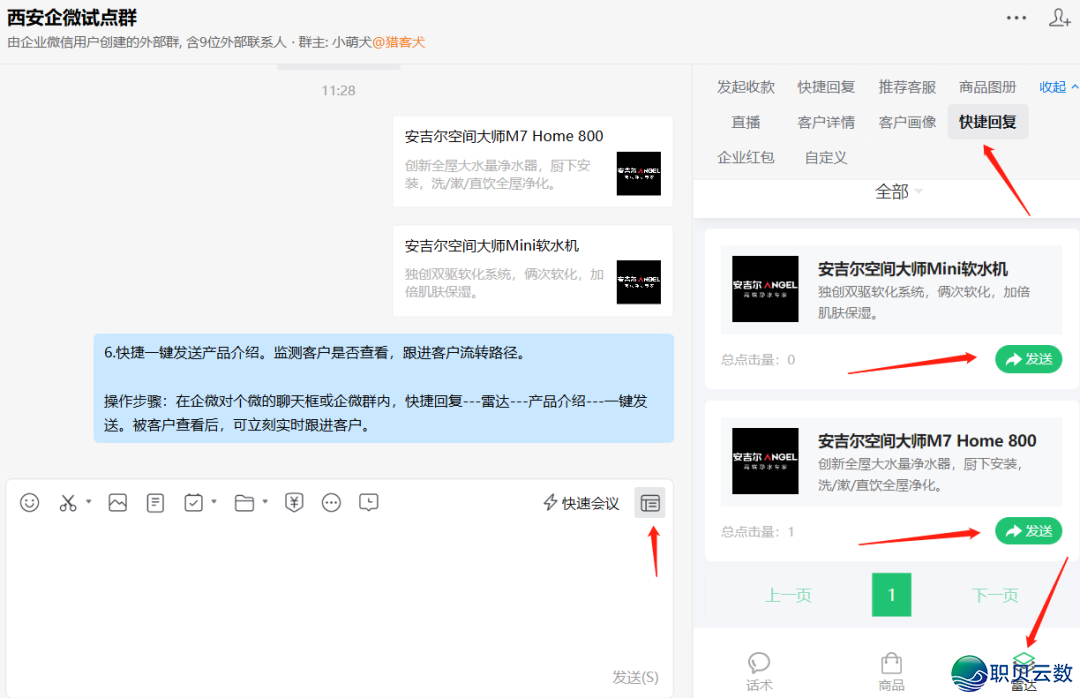The height and width of the screenshot is (698, 1080).
Task: Click the 11:28 timestamp
Action: pos(338,90)
